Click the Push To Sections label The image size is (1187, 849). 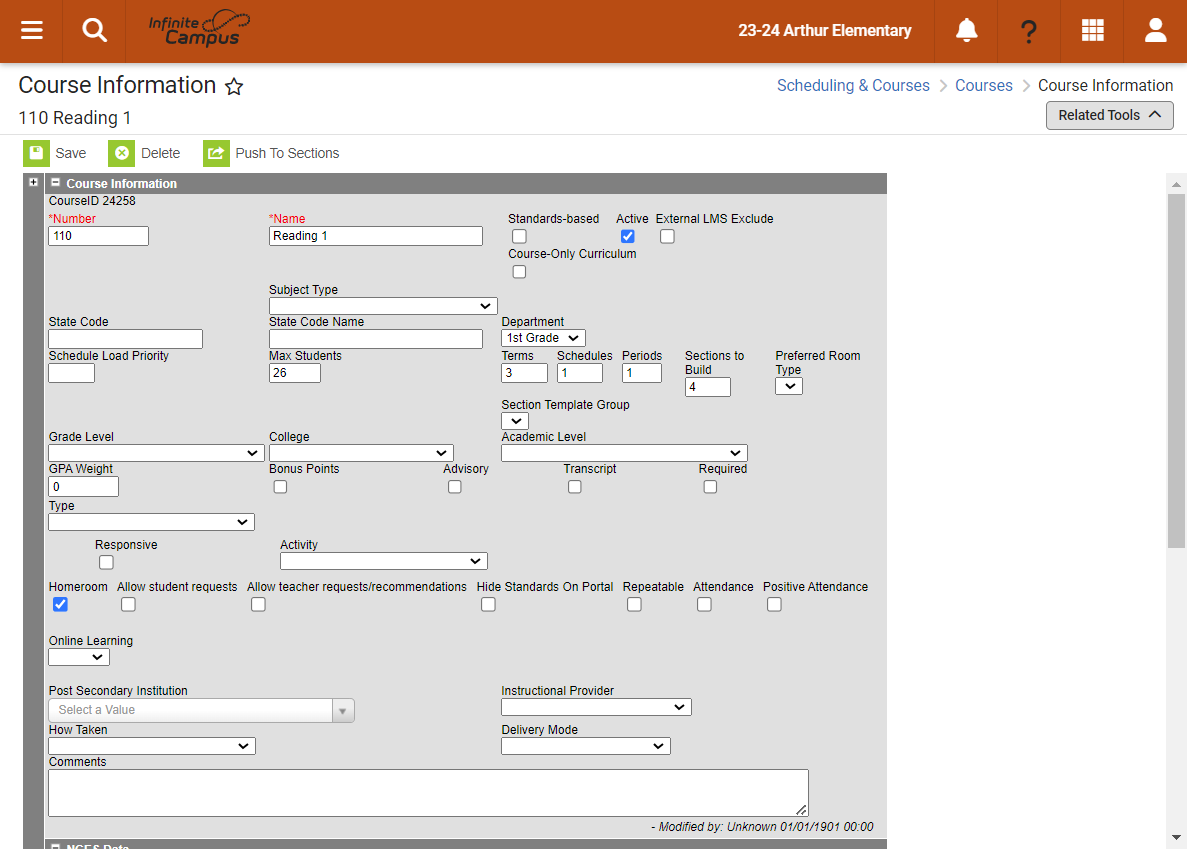tap(287, 153)
